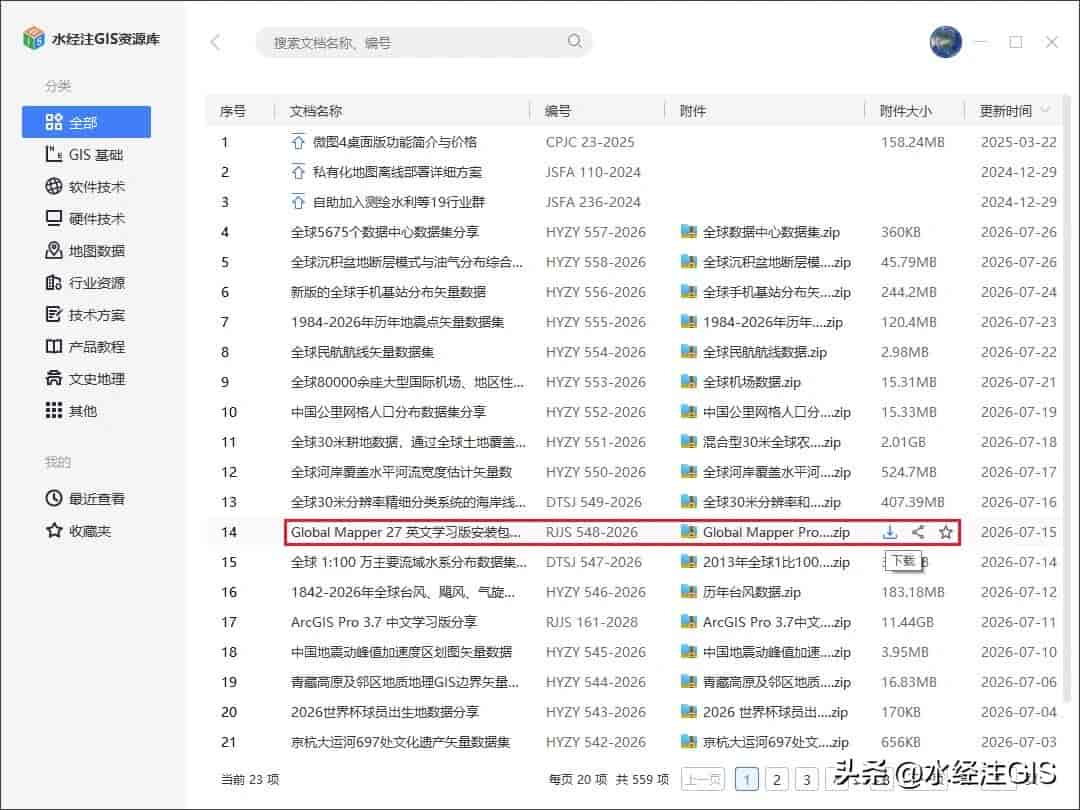Open document 2026世界杯球员出生地数据分享

click(x=385, y=712)
